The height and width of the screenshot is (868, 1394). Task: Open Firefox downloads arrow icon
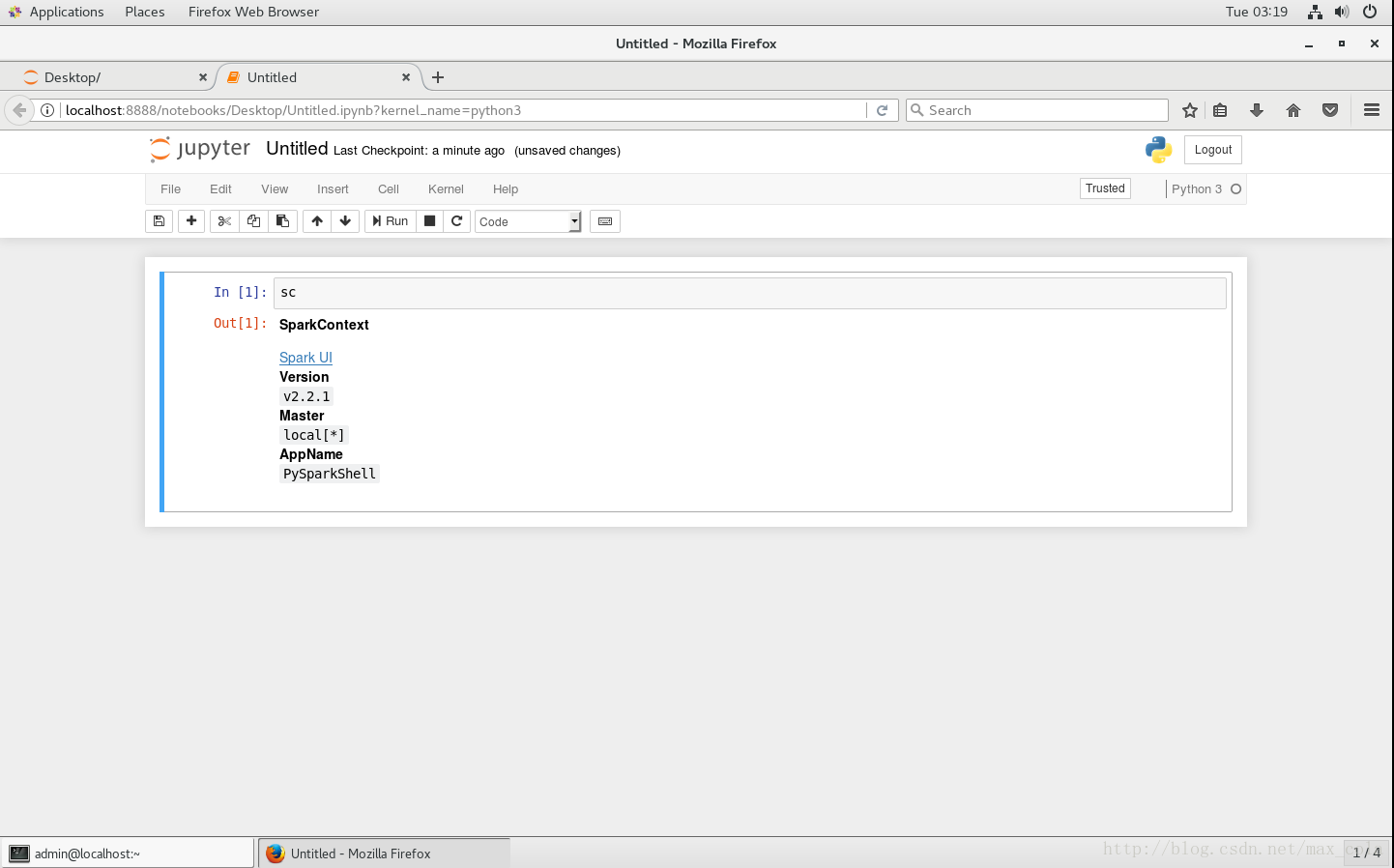click(x=1257, y=110)
